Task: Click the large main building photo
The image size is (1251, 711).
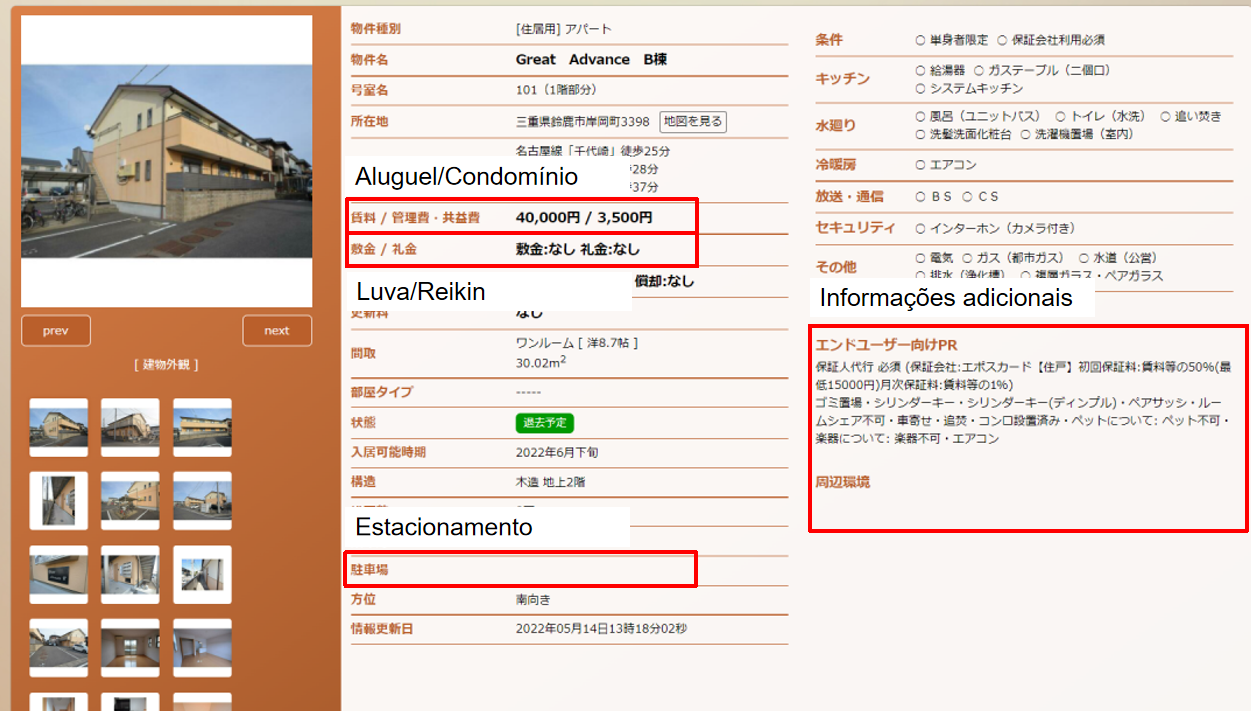Action: coord(166,161)
